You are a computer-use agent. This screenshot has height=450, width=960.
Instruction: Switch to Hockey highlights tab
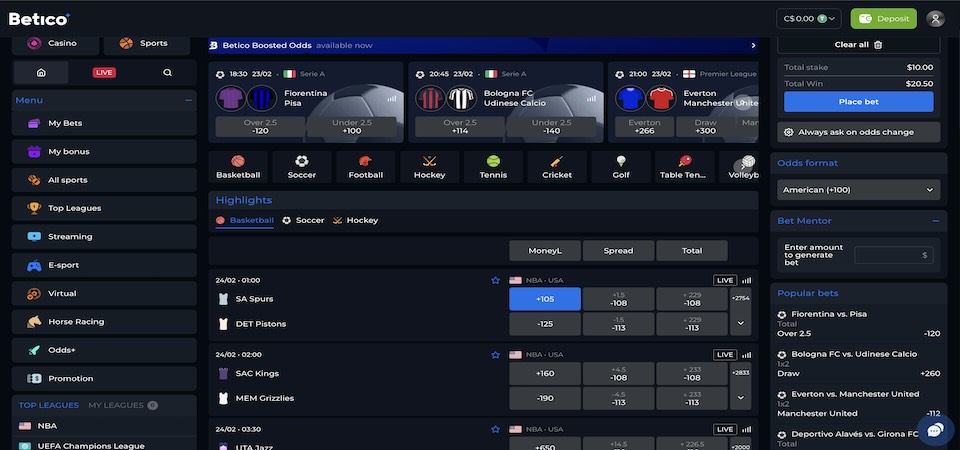[x=356, y=220]
